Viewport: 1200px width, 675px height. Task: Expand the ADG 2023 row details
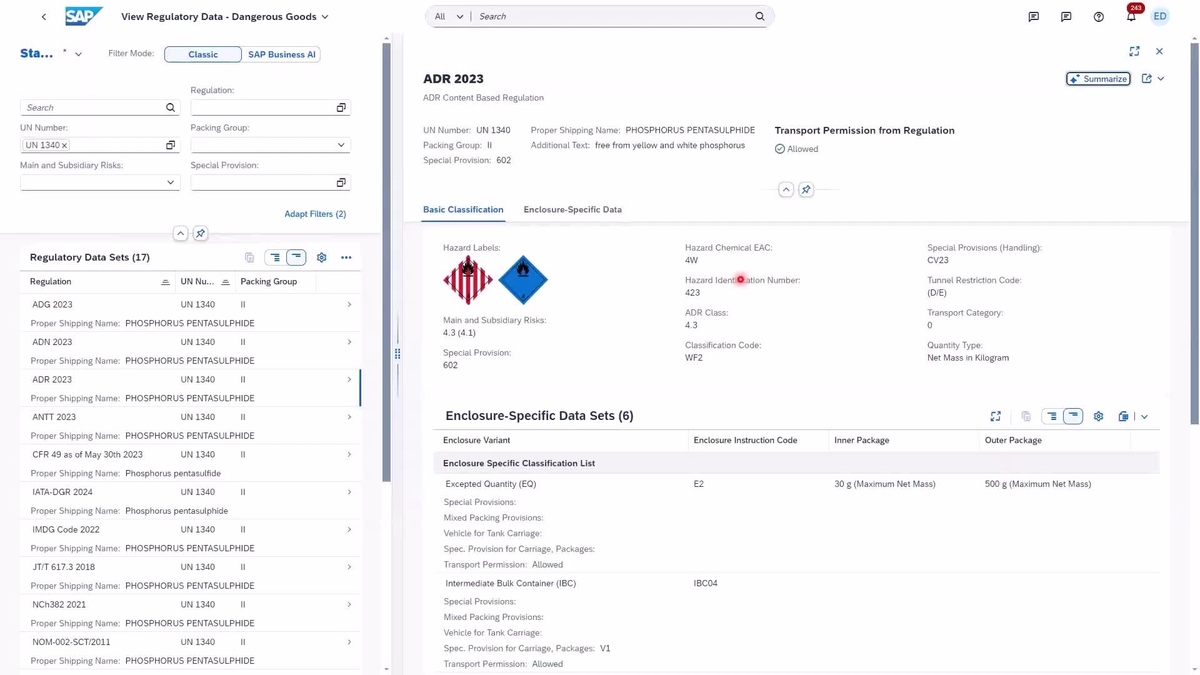coord(349,303)
